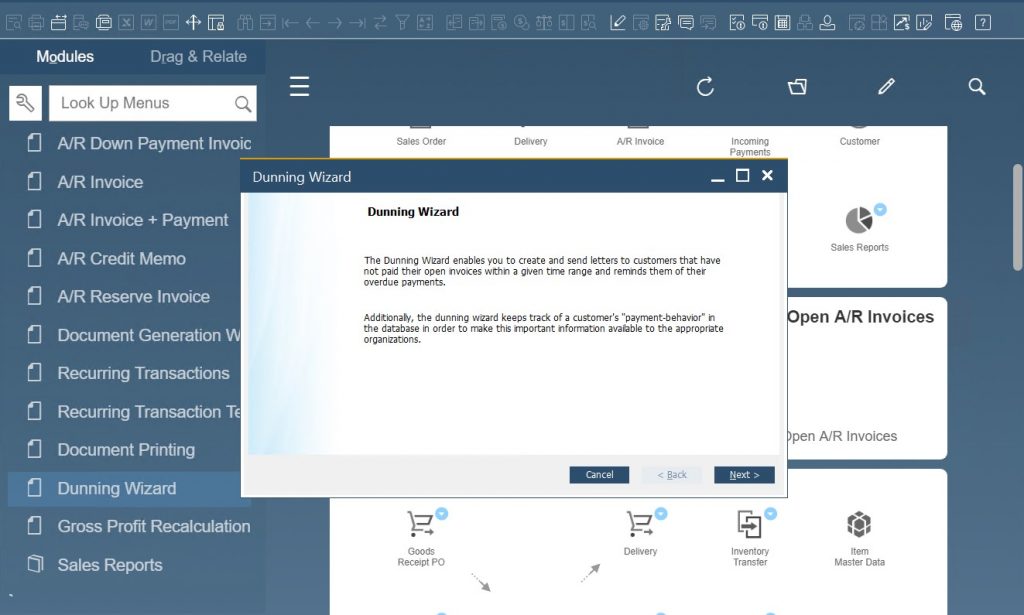This screenshot has width=1024, height=615.
Task: Open the Delivery module icon
Action: [x=640, y=524]
